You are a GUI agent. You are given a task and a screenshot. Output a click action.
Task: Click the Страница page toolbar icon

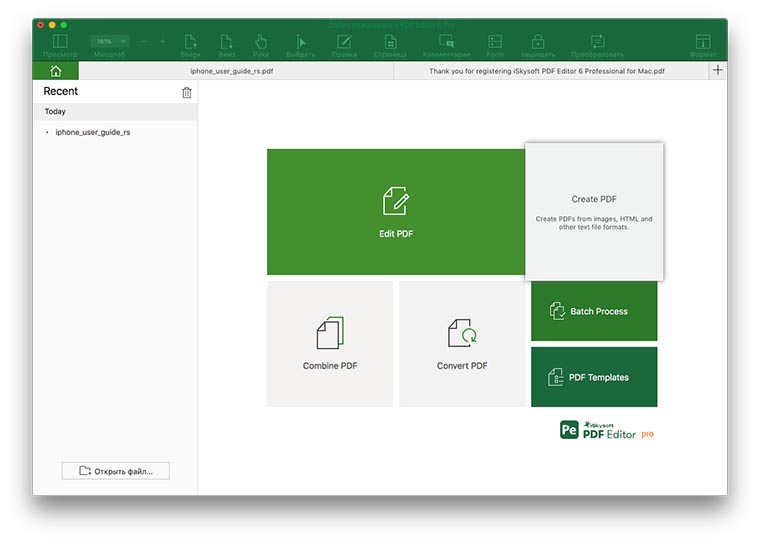click(390, 43)
